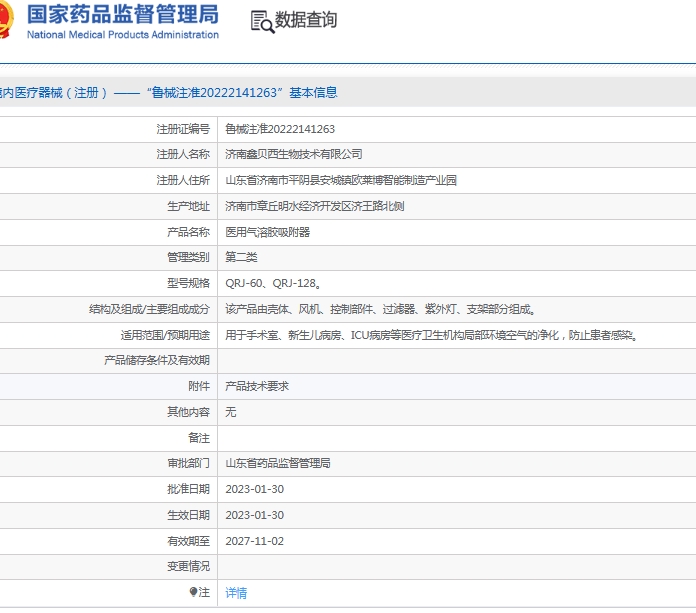Click the 管理类别 label
This screenshot has width=696, height=613.
point(188,257)
